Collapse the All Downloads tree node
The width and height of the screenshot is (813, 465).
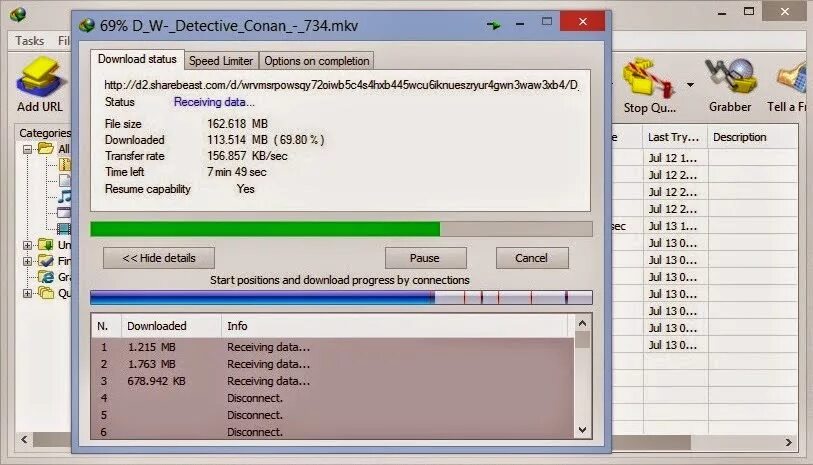(x=27, y=149)
